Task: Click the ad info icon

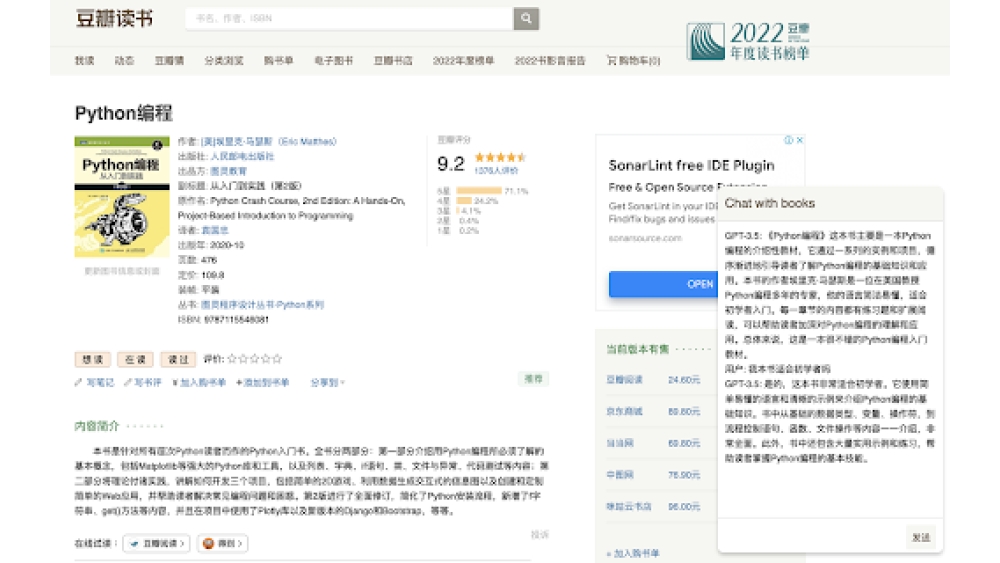Action: [x=788, y=140]
